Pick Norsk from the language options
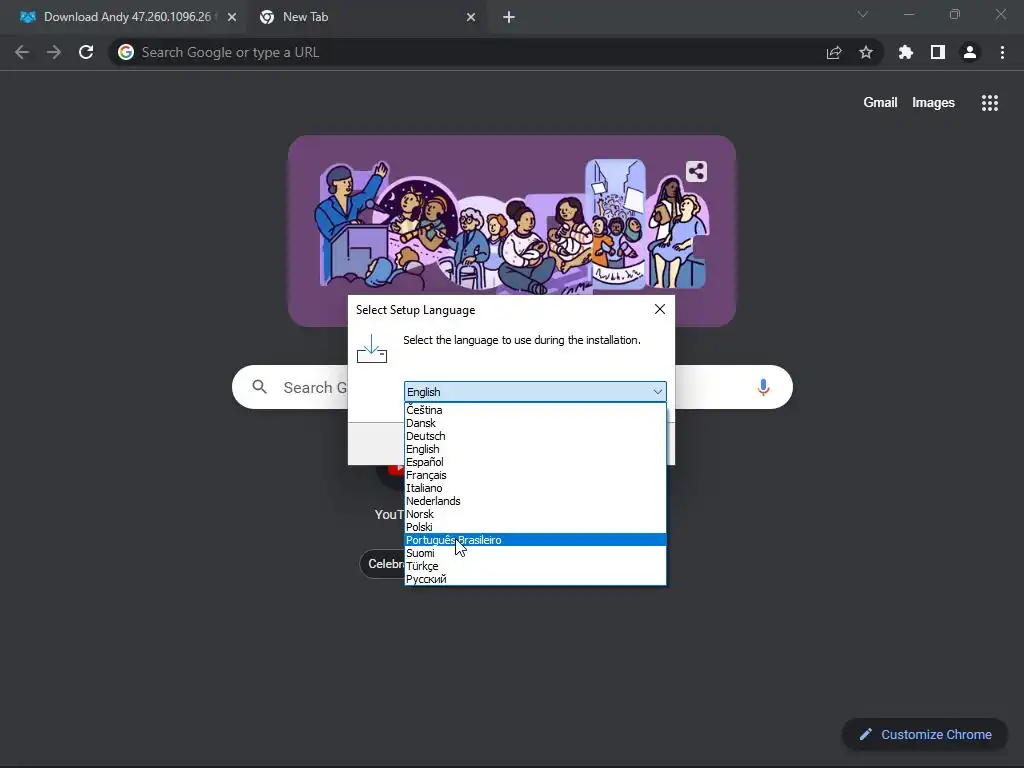The height and width of the screenshot is (768, 1024). click(x=536, y=515)
